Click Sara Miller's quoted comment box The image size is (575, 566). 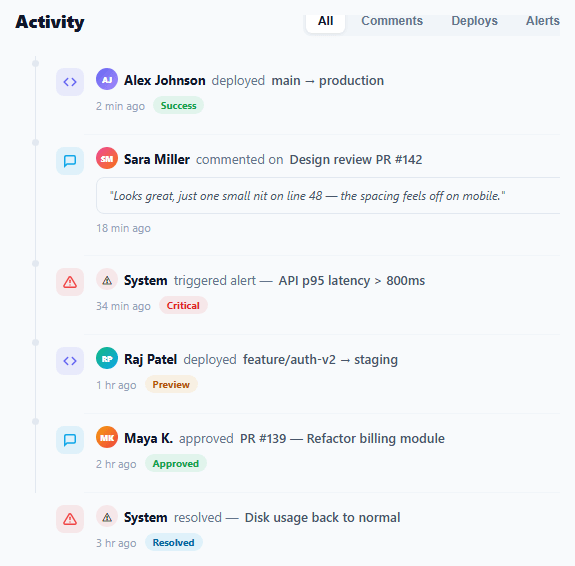pyautogui.click(x=328, y=196)
